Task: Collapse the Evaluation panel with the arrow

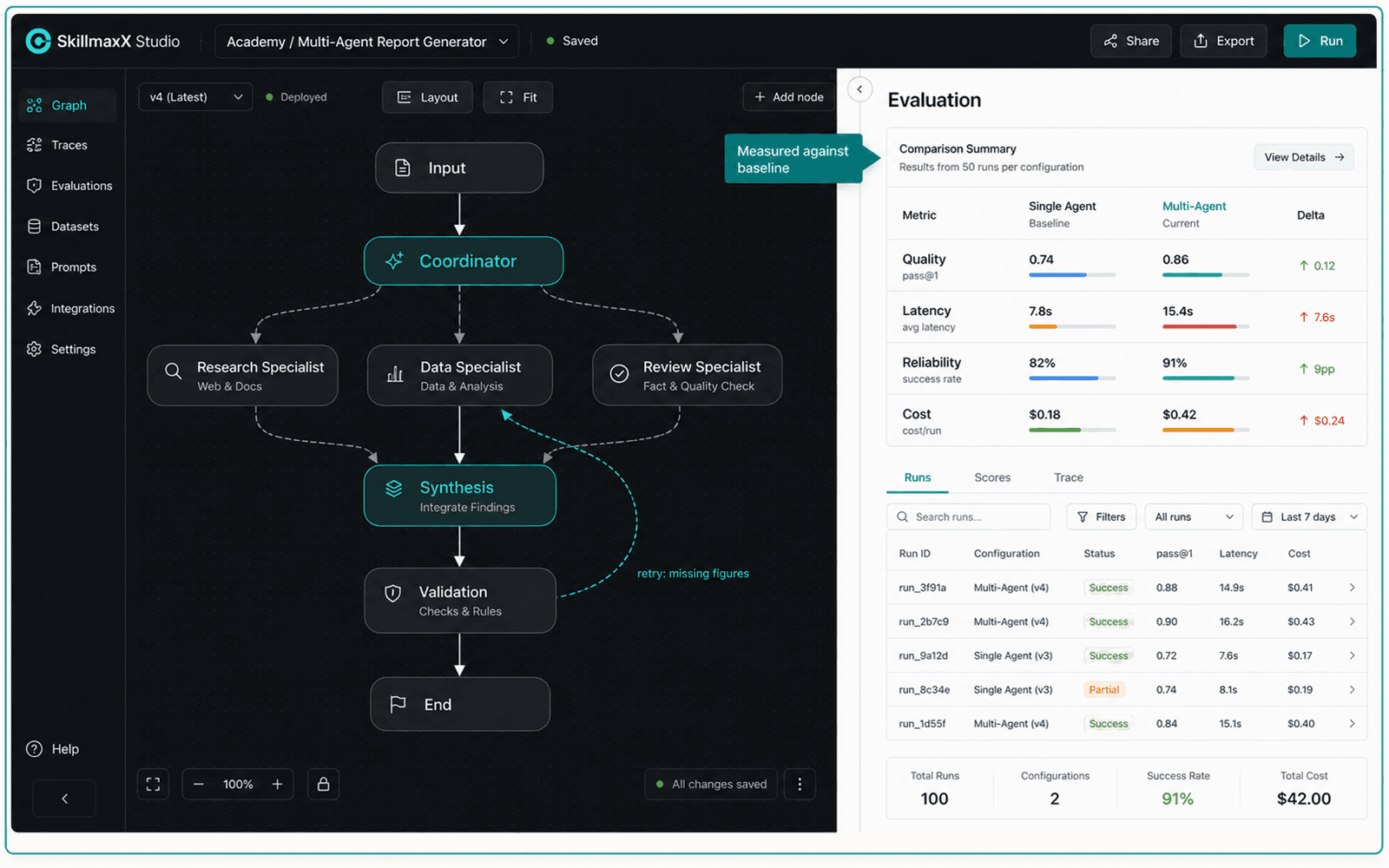Action: [859, 89]
